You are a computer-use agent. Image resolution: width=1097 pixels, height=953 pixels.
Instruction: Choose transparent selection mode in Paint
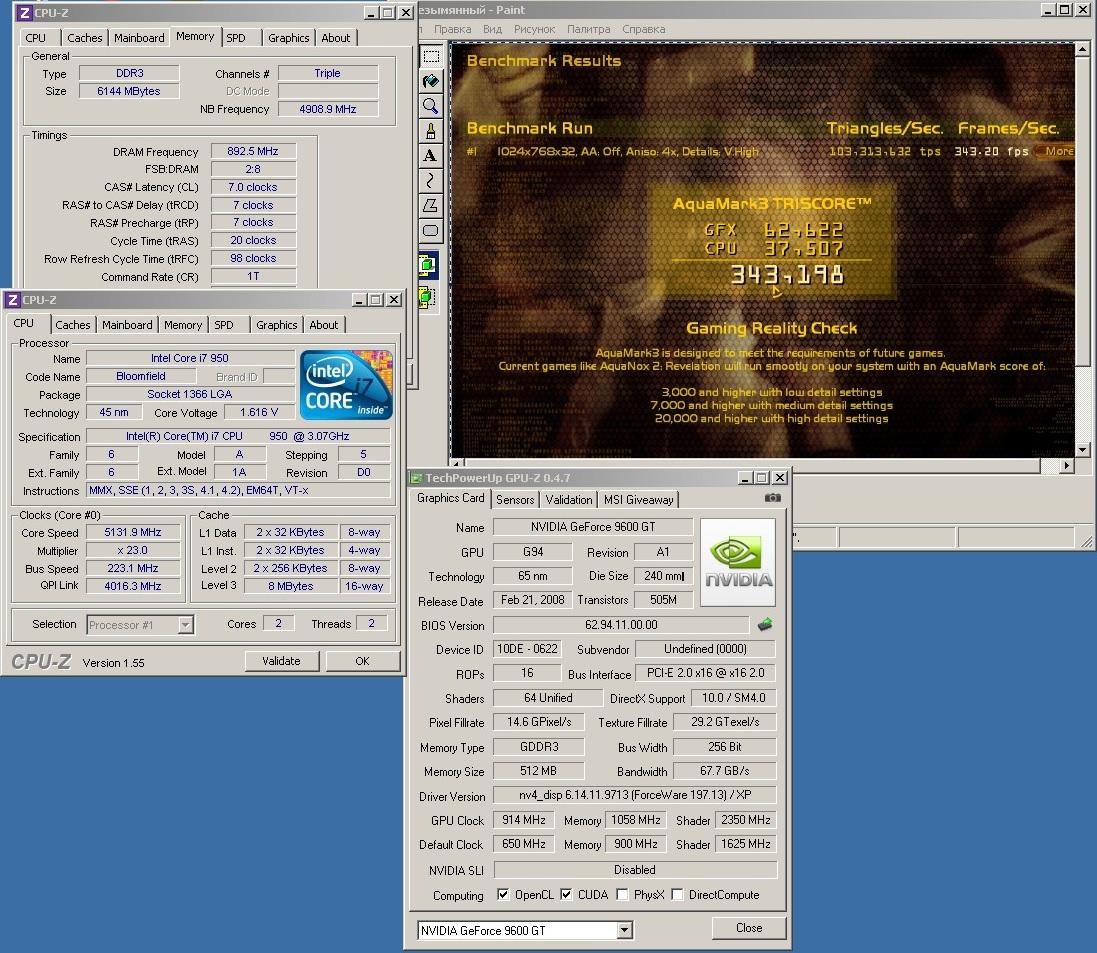428,297
